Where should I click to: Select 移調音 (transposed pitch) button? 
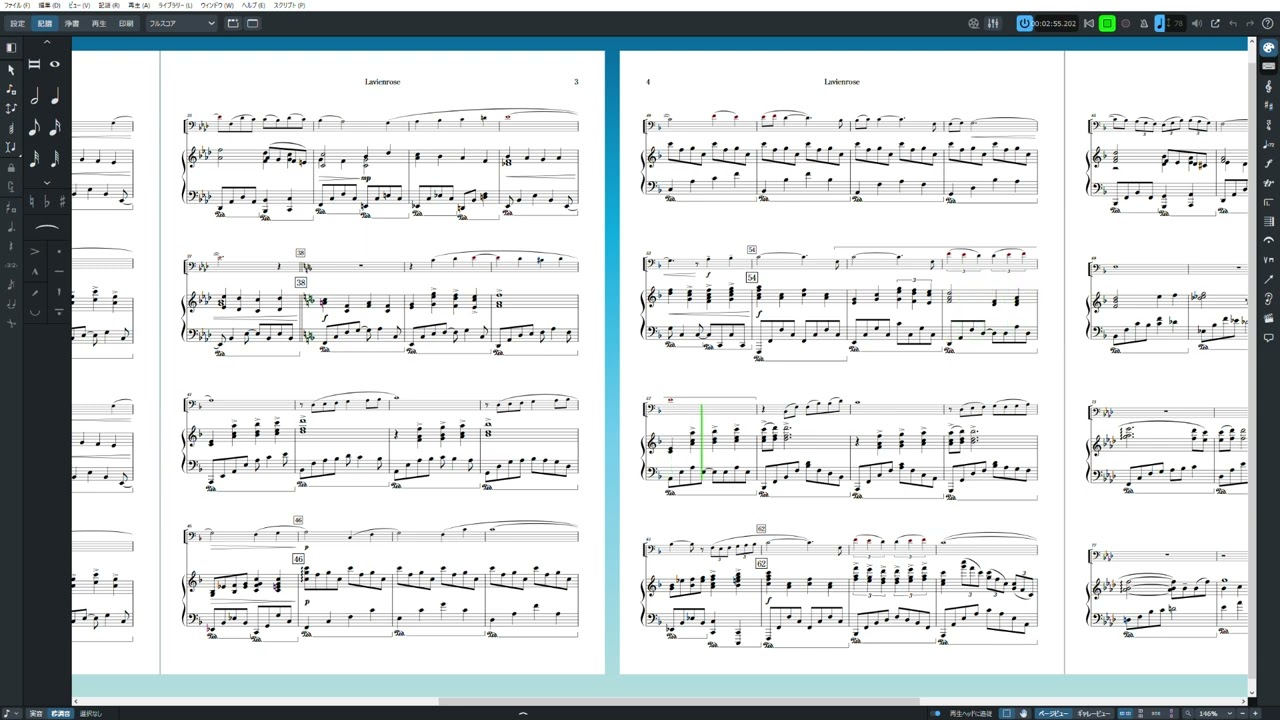click(x=61, y=713)
